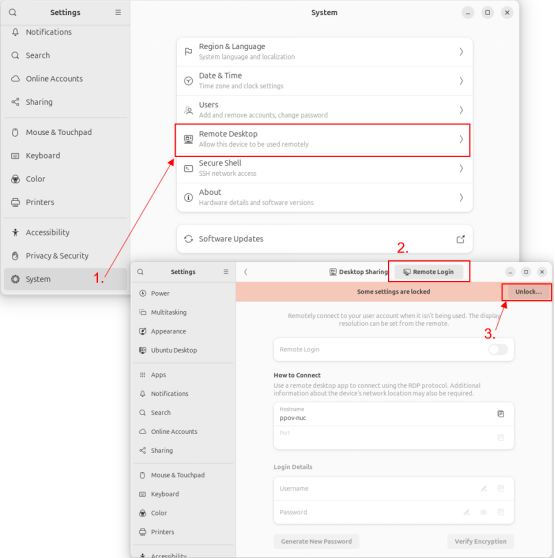Click search icon in lower Settings window
Viewport: 555px width, 558px height.
[x=141, y=272]
